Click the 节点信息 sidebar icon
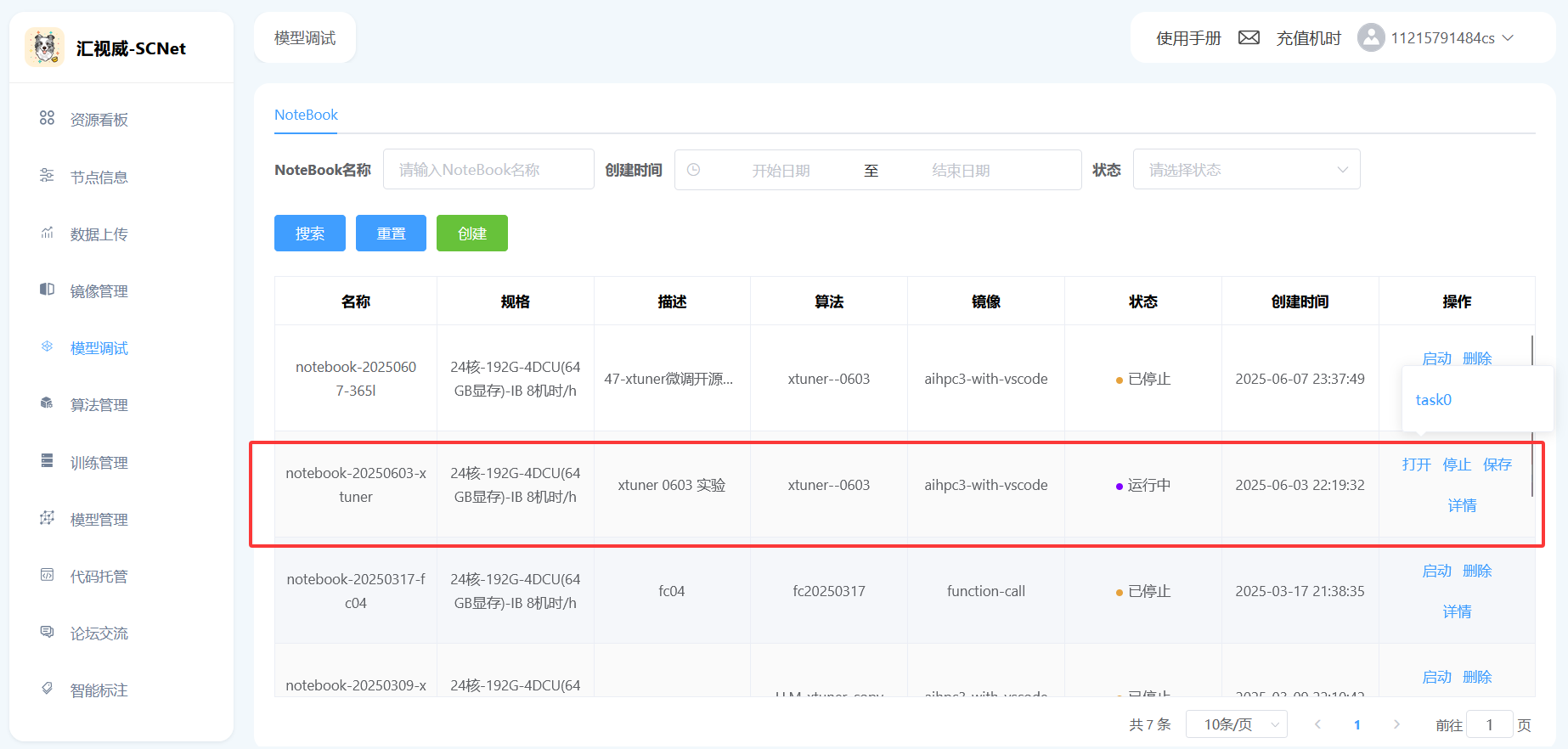The height and width of the screenshot is (749, 1568). 47,176
